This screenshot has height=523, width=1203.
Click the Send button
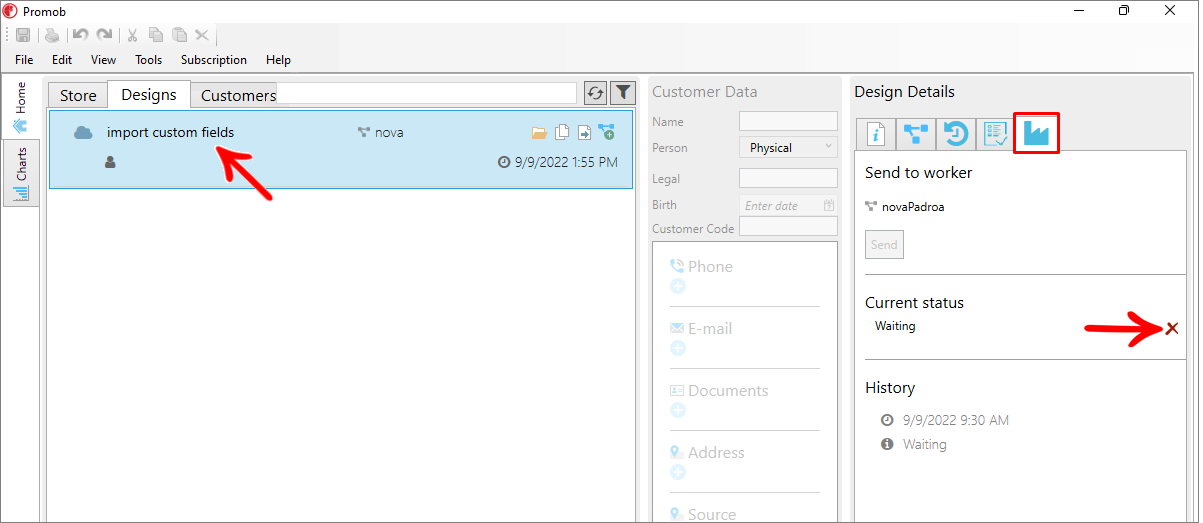884,244
